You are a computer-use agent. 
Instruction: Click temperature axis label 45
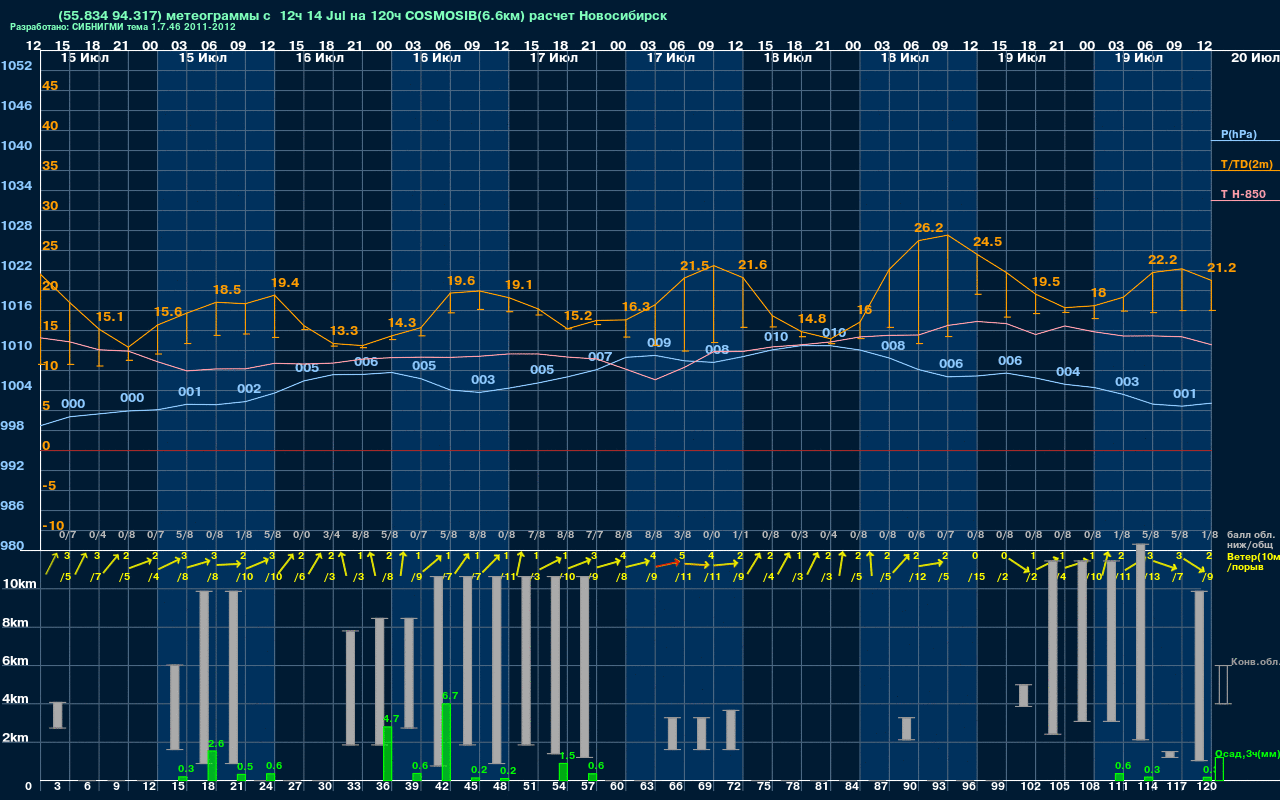pyautogui.click(x=50, y=86)
